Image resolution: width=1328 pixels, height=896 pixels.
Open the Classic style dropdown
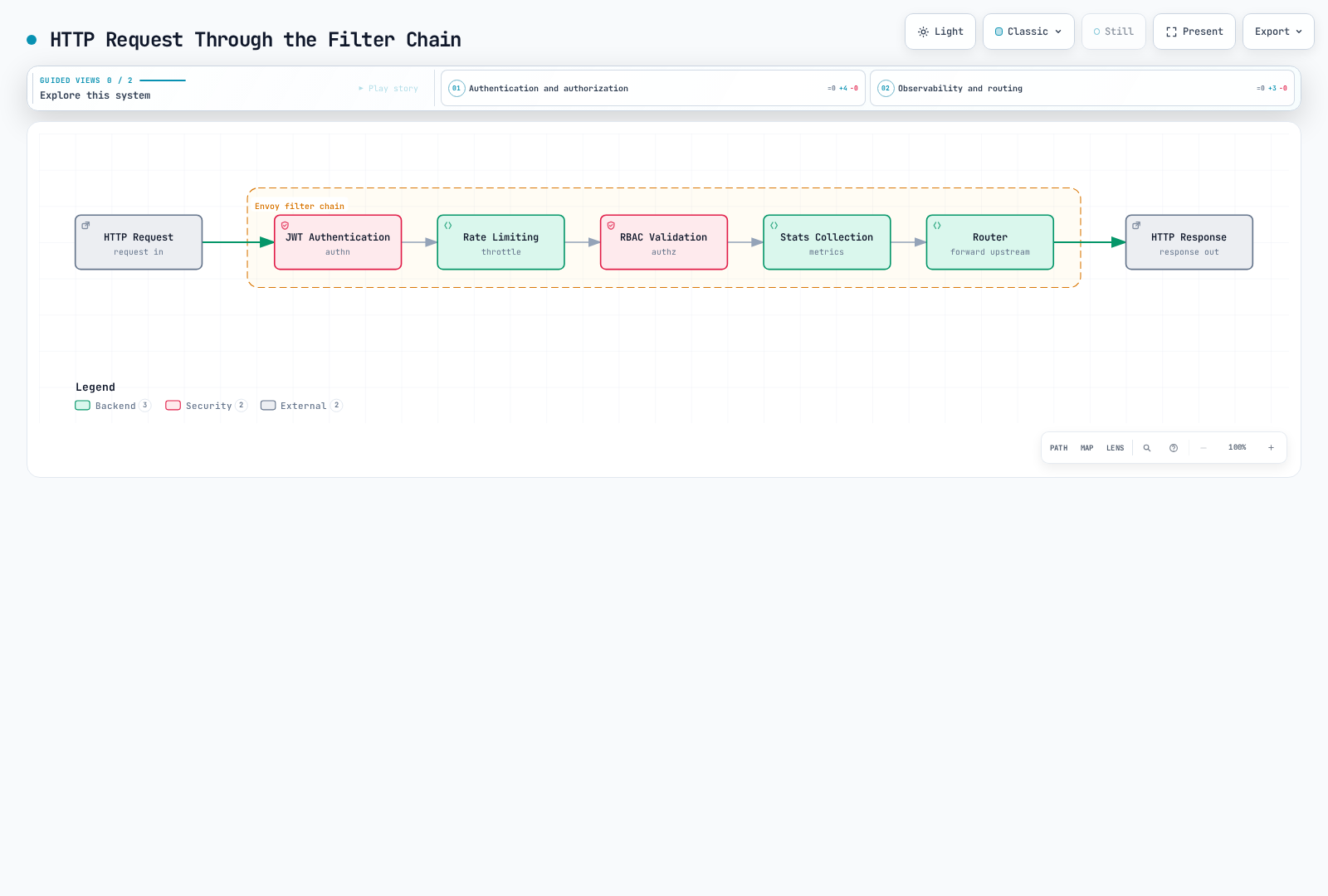1028,32
